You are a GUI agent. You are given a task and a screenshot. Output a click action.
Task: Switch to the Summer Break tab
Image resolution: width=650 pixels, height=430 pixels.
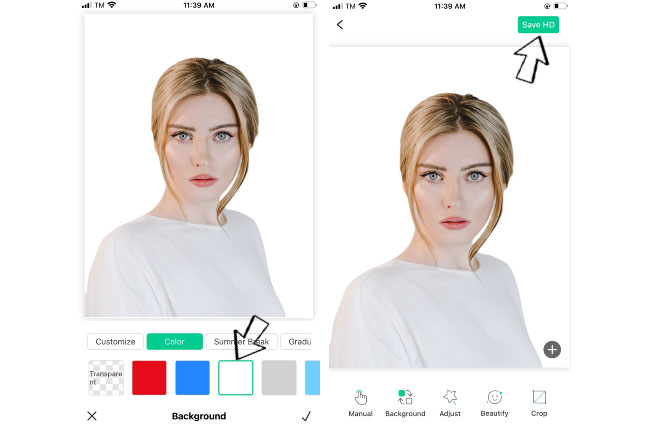pyautogui.click(x=241, y=342)
